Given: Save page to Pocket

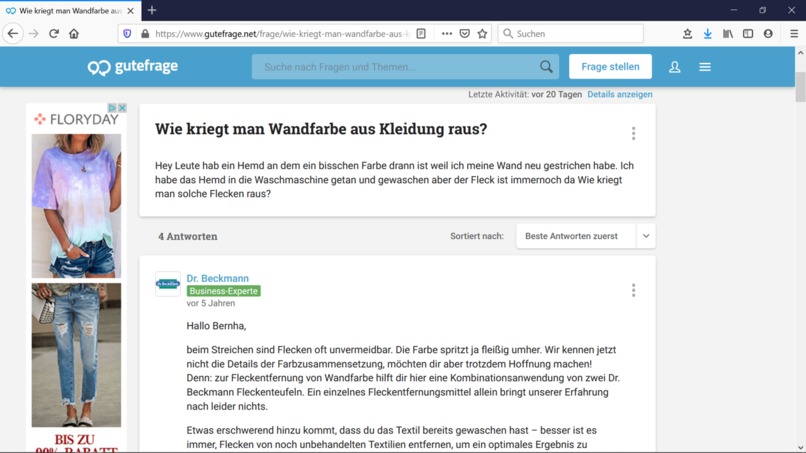Looking at the screenshot, I should click(465, 34).
